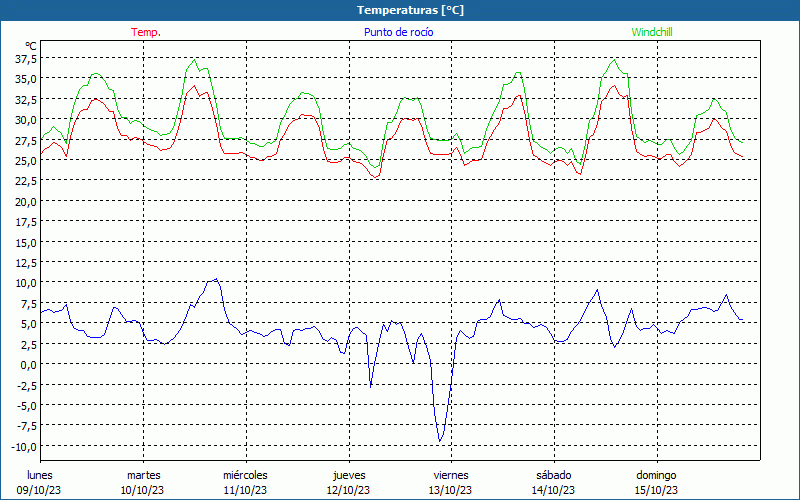The image size is (800, 500).
Task: Click the -10,0 y-axis value
Action: (x=23, y=446)
